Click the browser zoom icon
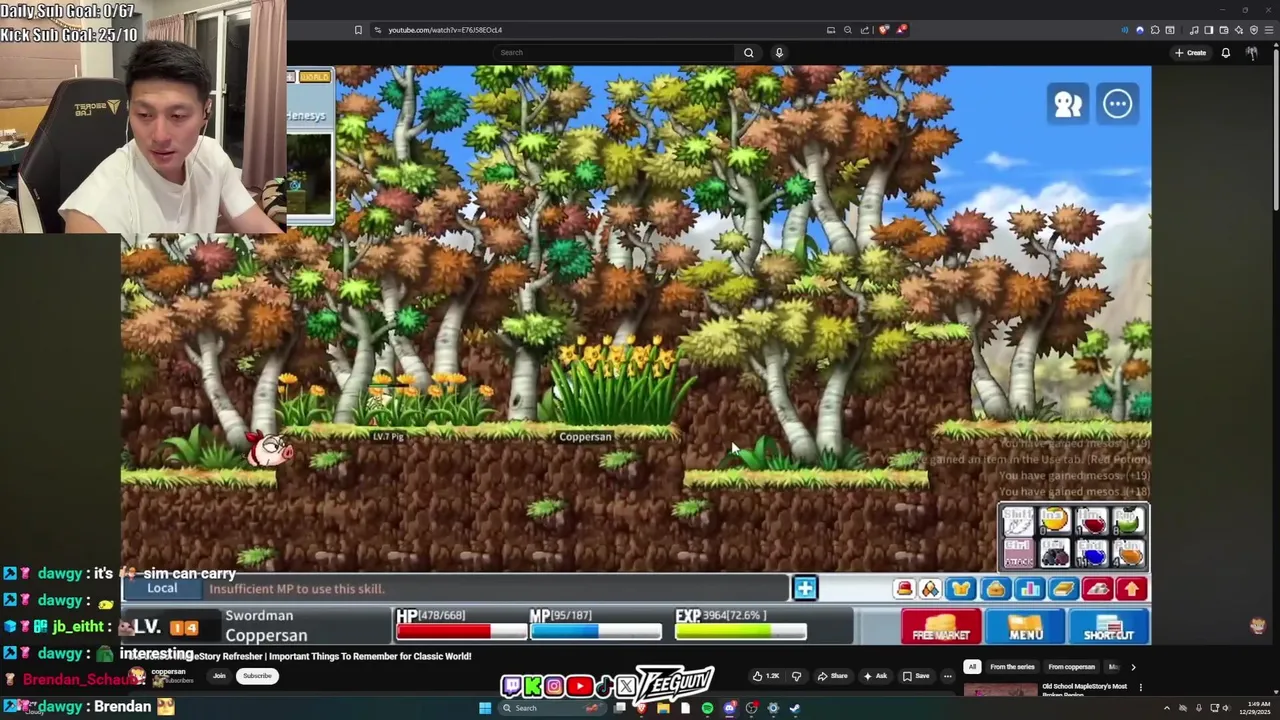The width and height of the screenshot is (1280, 720). point(848,30)
